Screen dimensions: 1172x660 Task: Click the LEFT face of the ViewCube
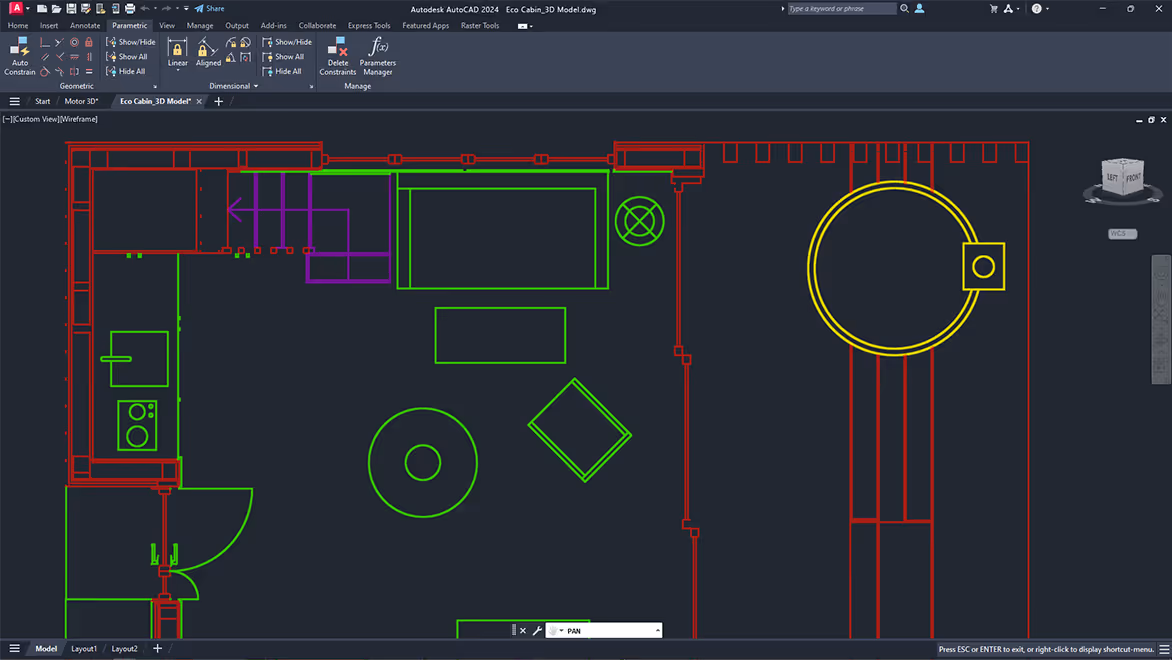[1112, 178]
